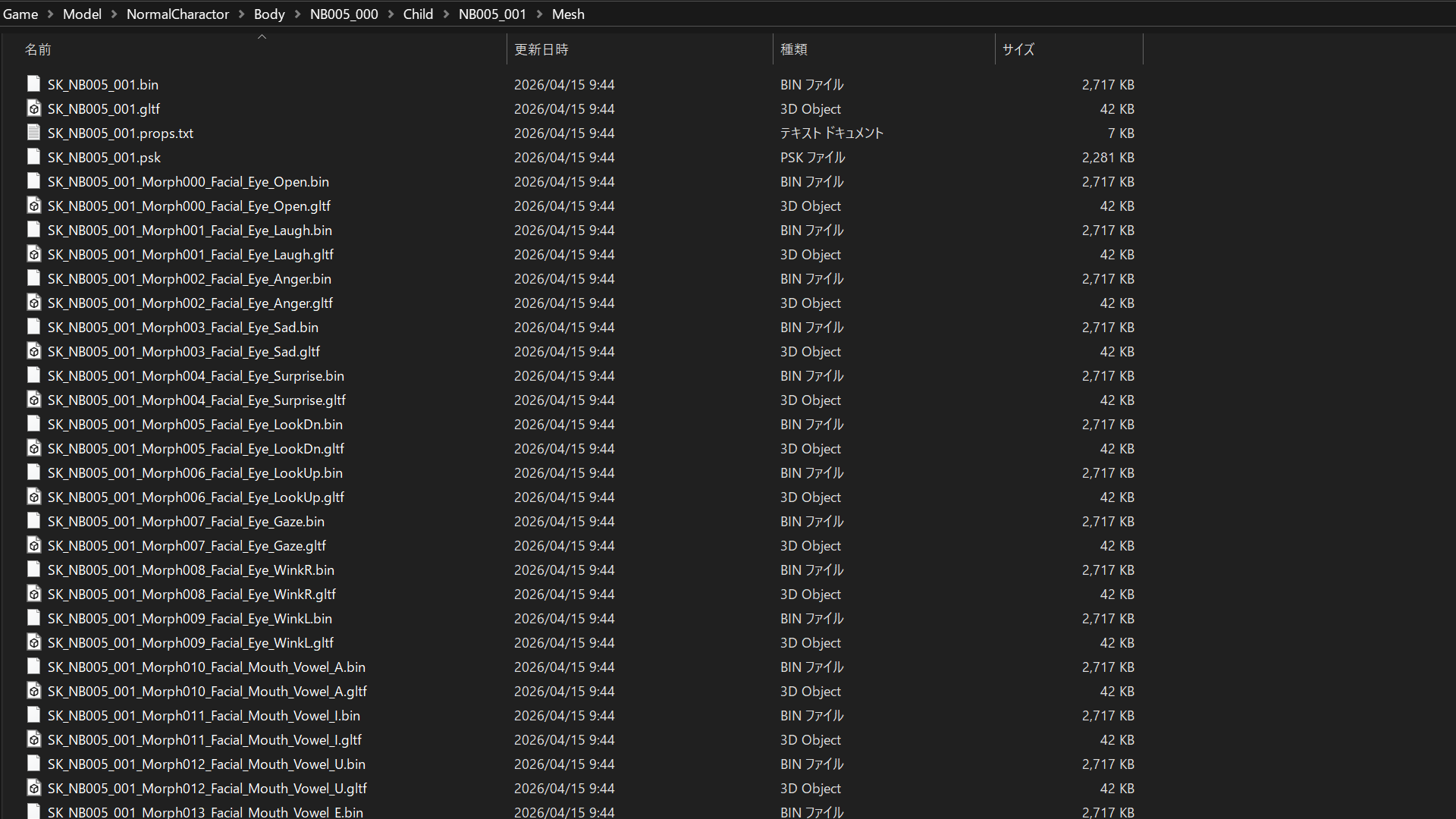Image resolution: width=1456 pixels, height=819 pixels.
Task: Click the icon of Morph004_Facial_Eye_Surprise.gltf
Action: [33, 400]
